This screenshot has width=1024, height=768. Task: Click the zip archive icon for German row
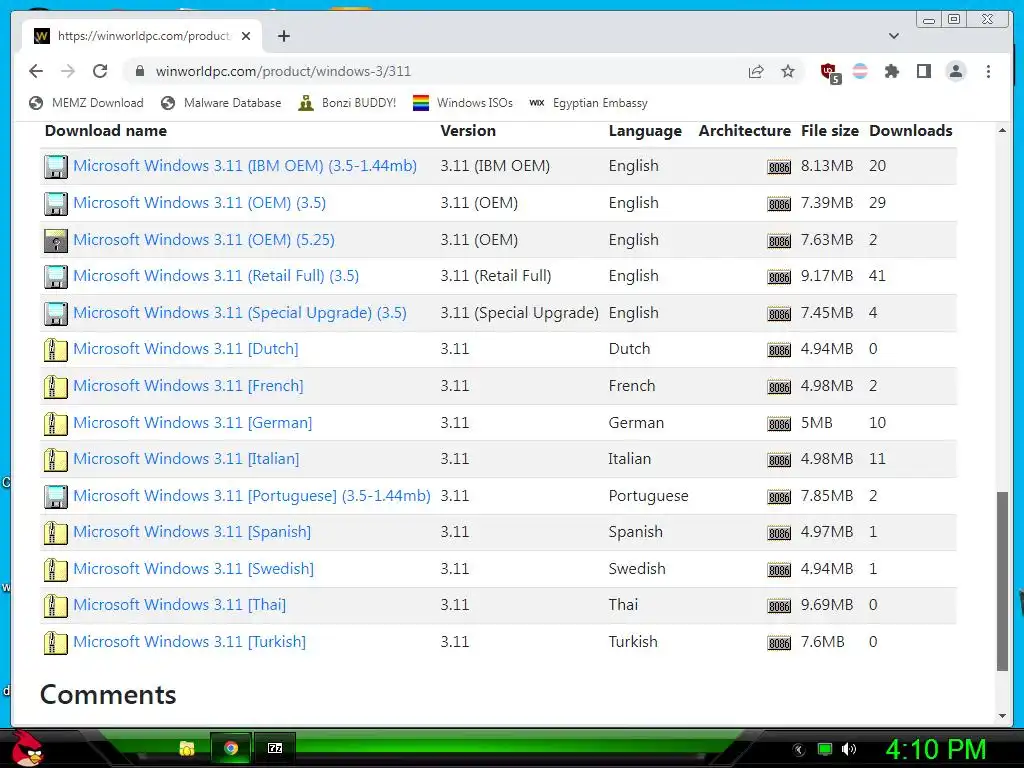pos(56,424)
